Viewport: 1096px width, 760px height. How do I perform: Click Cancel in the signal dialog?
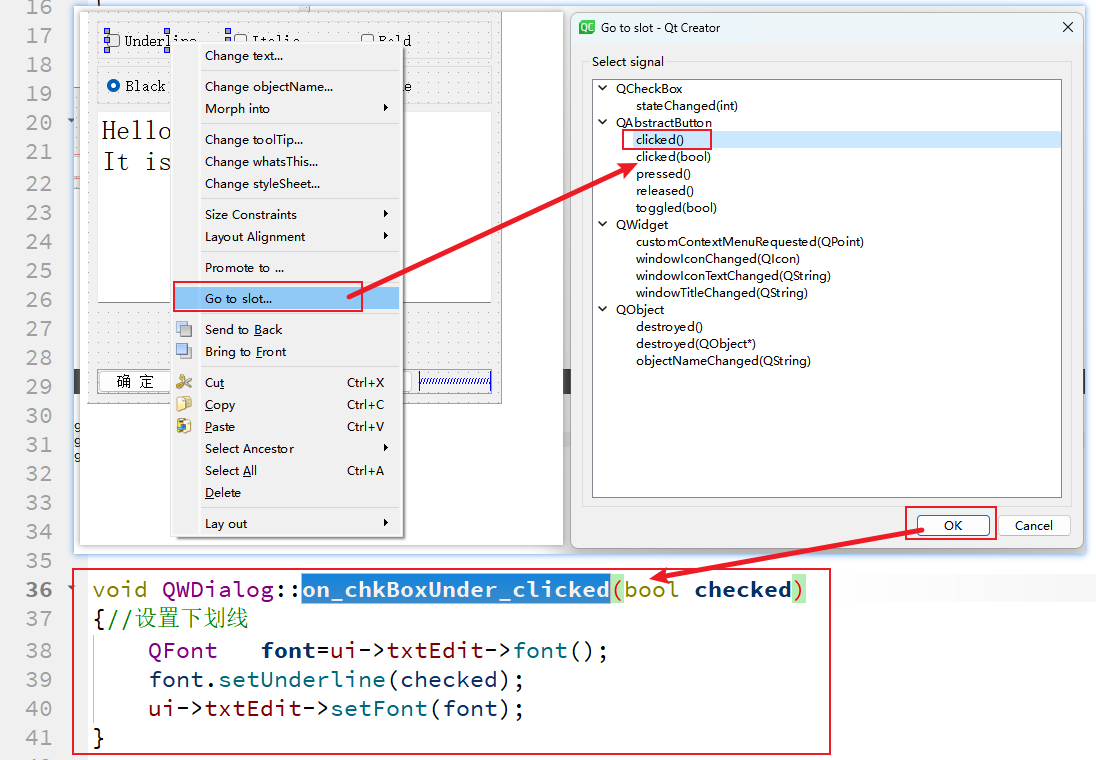pos(1033,525)
